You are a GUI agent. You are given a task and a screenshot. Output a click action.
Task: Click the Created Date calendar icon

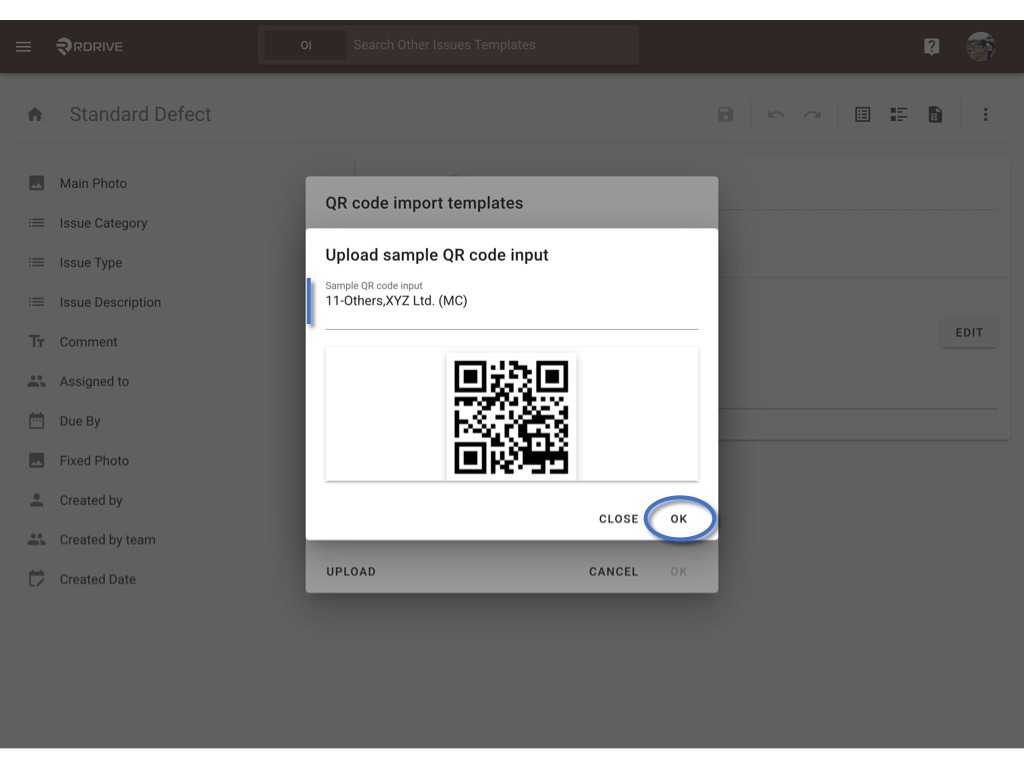click(x=37, y=579)
